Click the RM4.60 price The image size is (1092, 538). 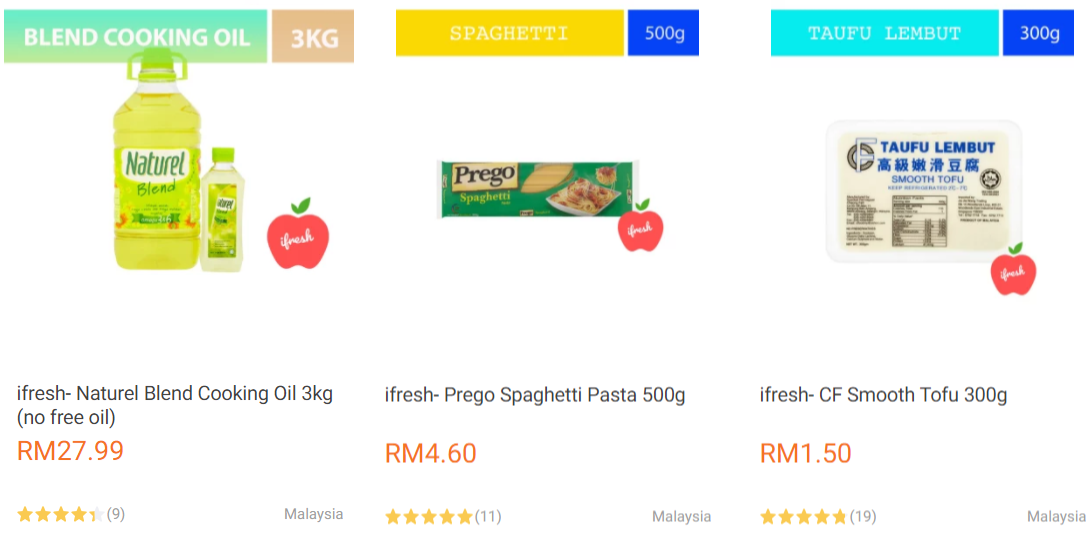tap(431, 453)
